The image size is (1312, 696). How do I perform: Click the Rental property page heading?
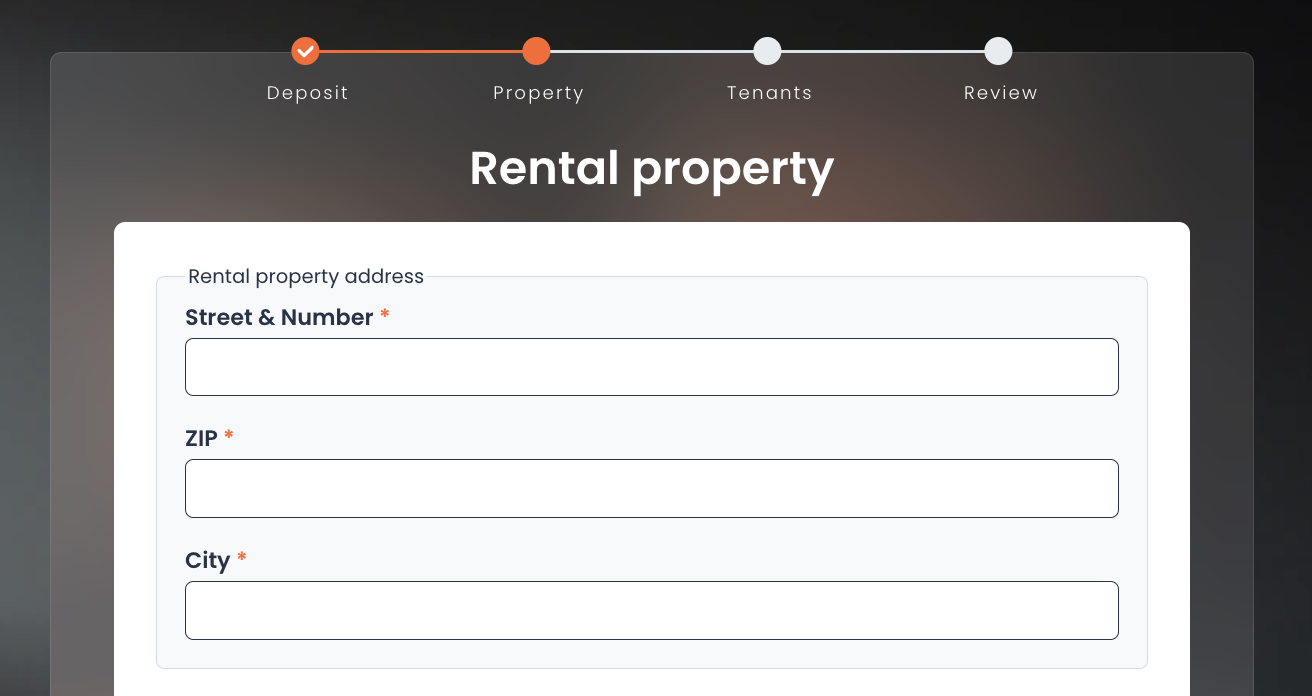tap(651, 168)
